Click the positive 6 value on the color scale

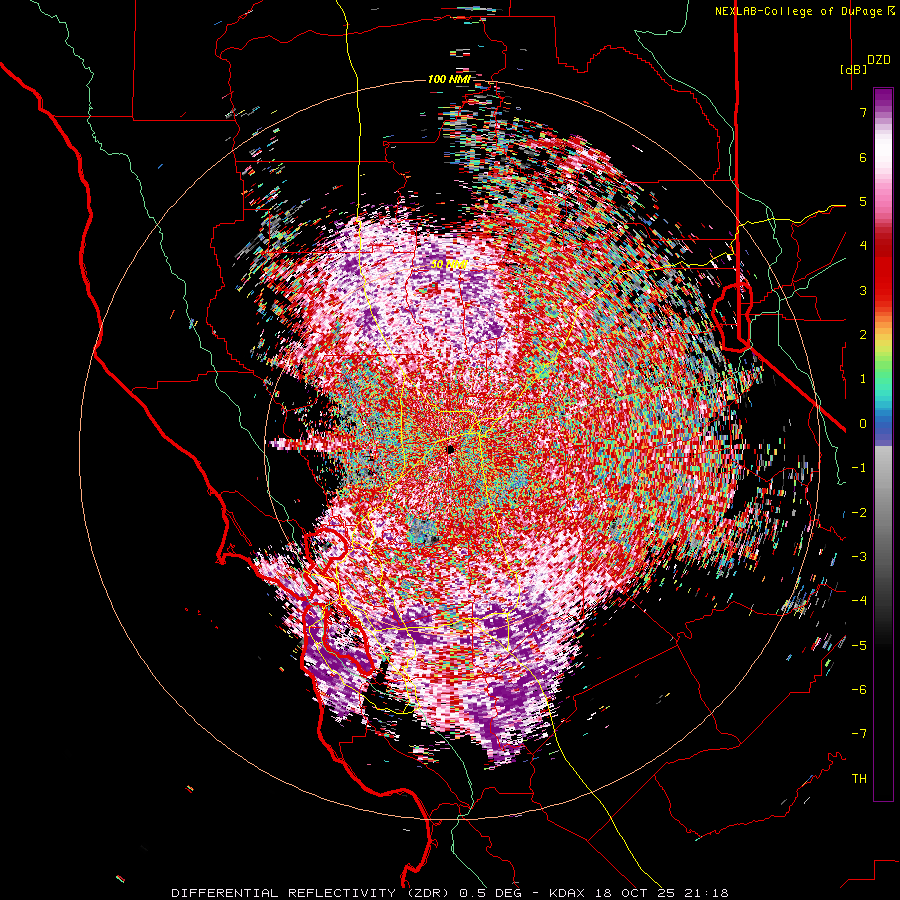(x=863, y=157)
